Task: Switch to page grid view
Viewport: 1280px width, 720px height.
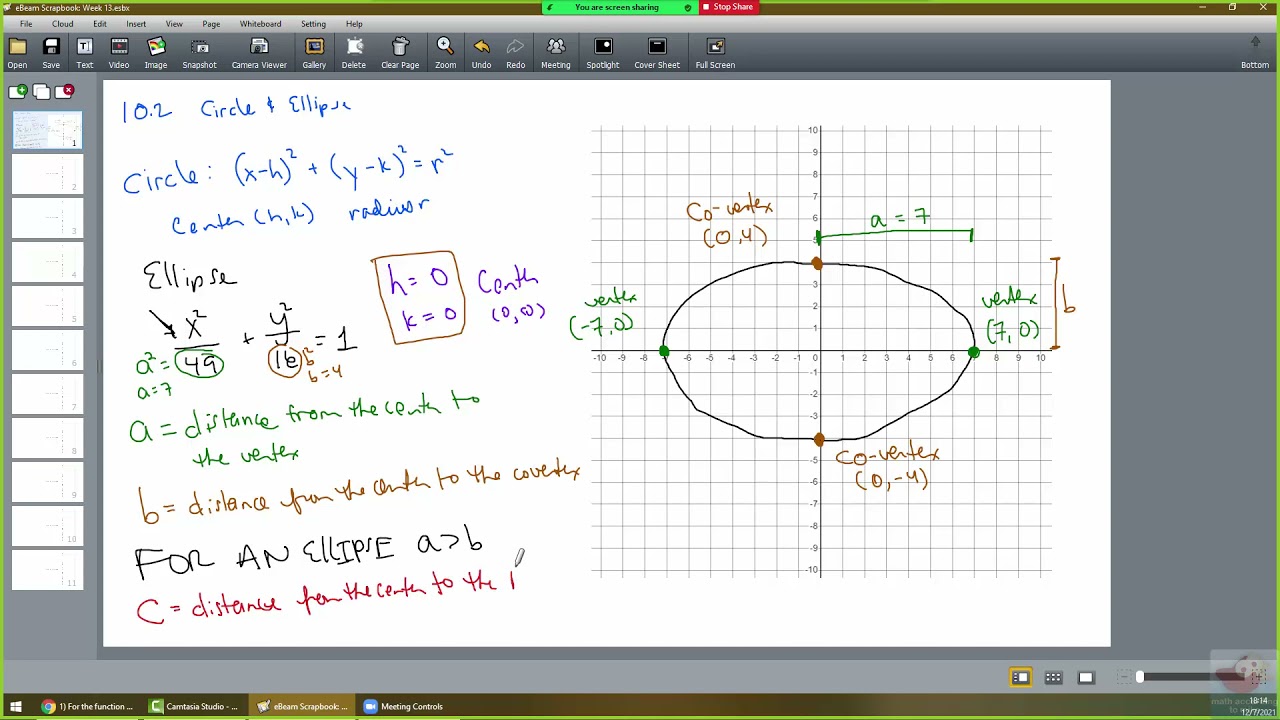Action: click(1053, 678)
